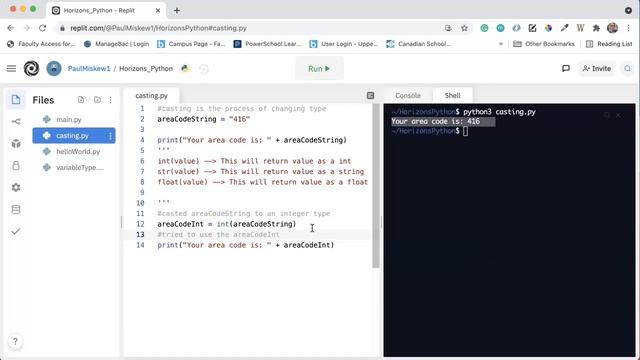
Task: Click the editor vertical scrollbar
Action: tap(376, 186)
